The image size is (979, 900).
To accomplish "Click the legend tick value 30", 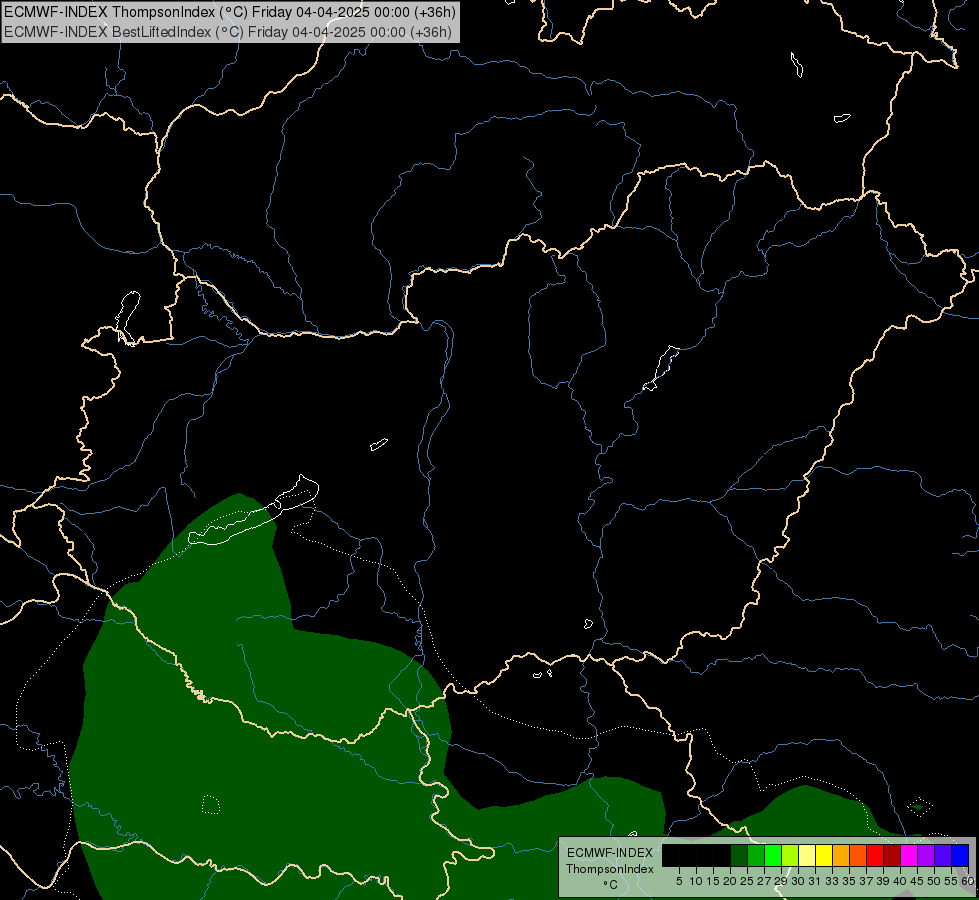I will click(798, 881).
